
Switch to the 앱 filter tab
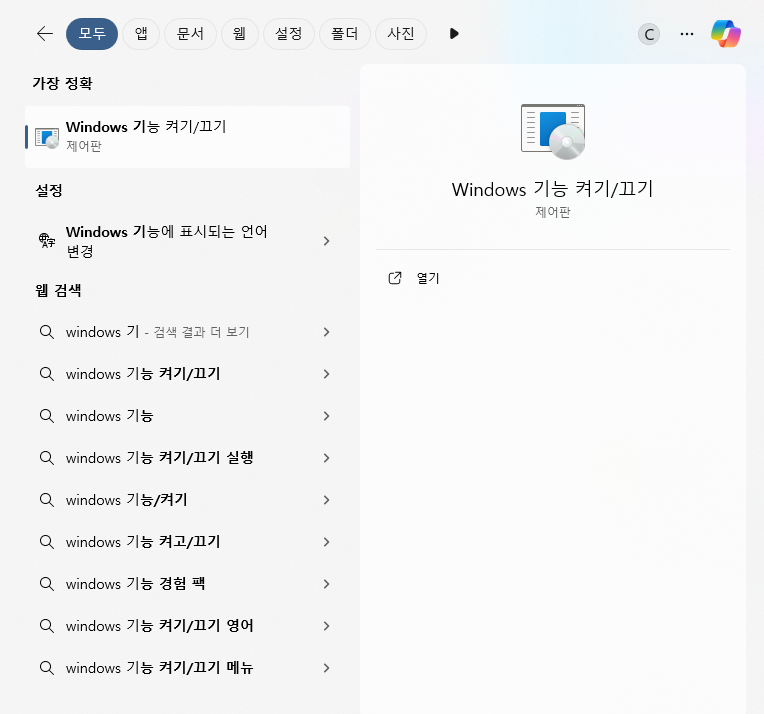coord(141,34)
